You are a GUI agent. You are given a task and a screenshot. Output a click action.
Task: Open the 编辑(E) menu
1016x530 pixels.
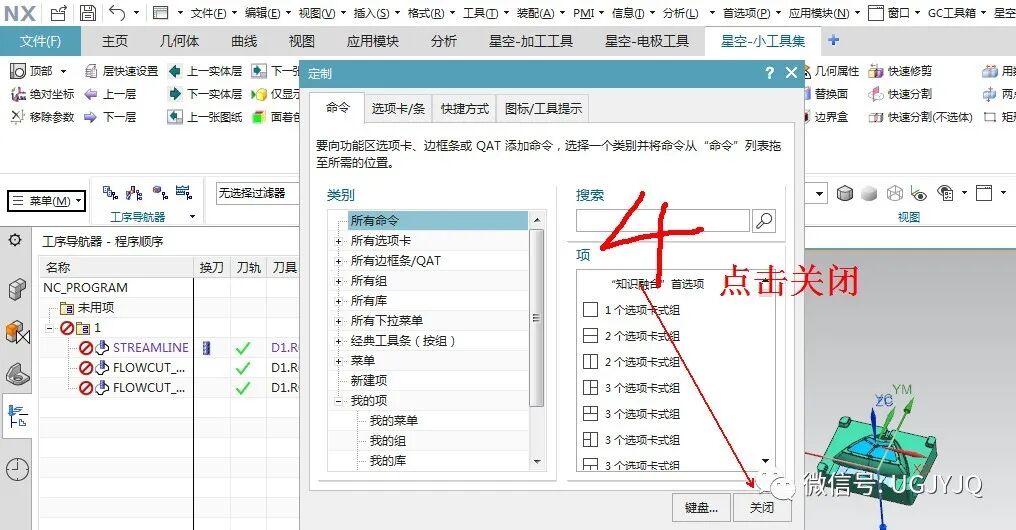(262, 13)
